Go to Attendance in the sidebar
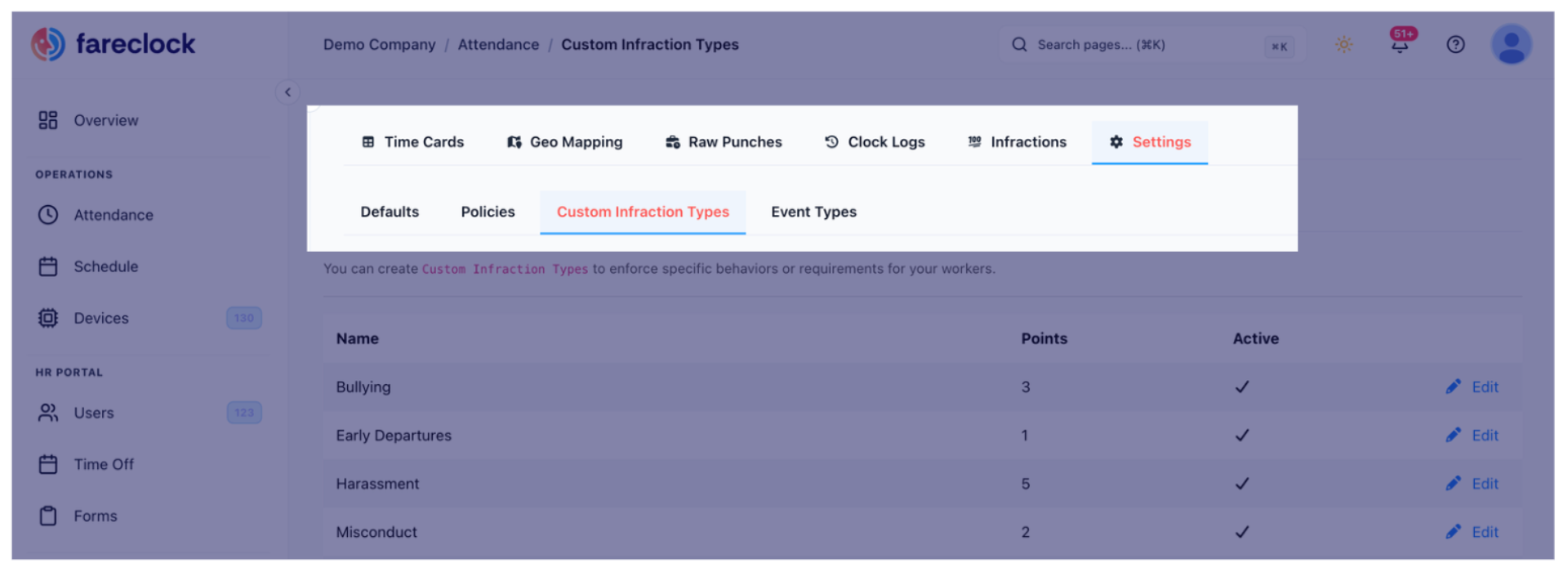This screenshot has width=1568, height=572. click(x=96, y=215)
